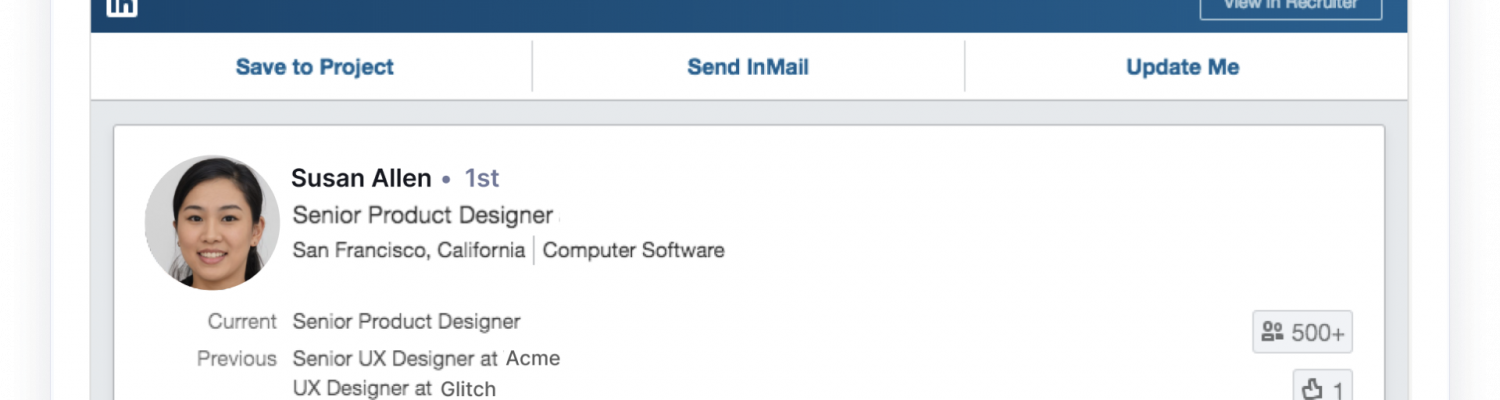Click the LinkedIn logo icon
1500x400 pixels.
click(122, 6)
